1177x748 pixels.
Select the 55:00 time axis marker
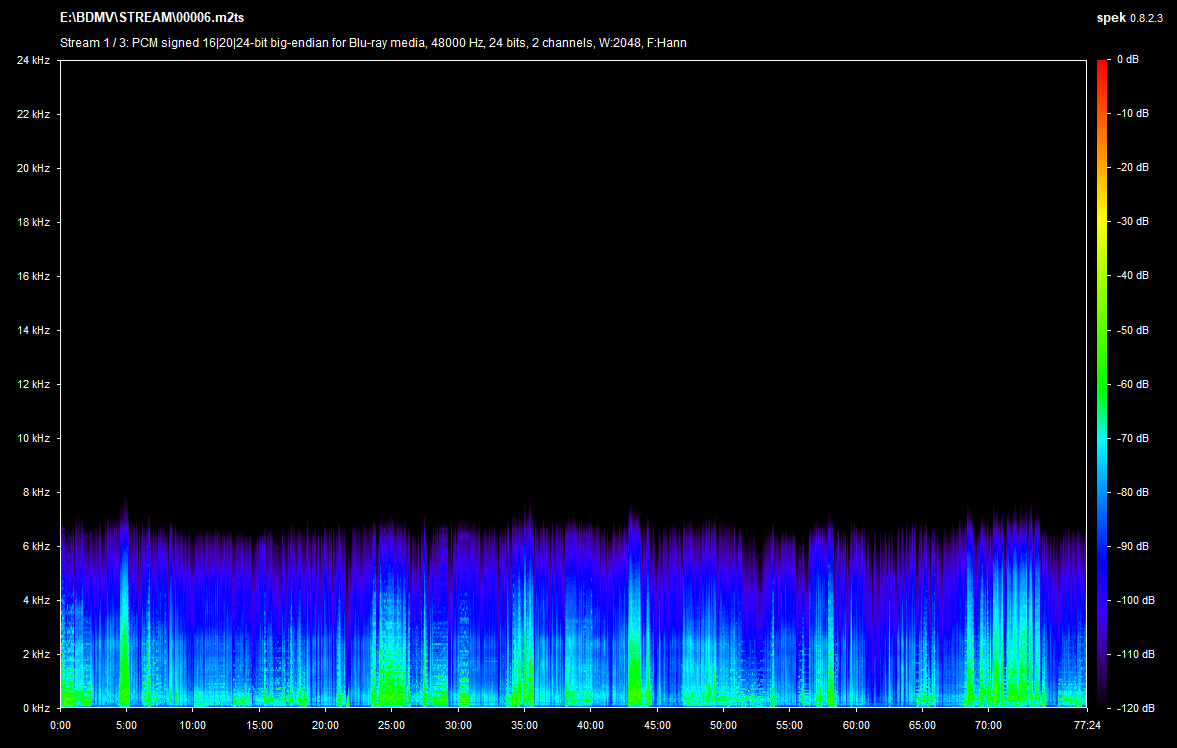coord(789,725)
